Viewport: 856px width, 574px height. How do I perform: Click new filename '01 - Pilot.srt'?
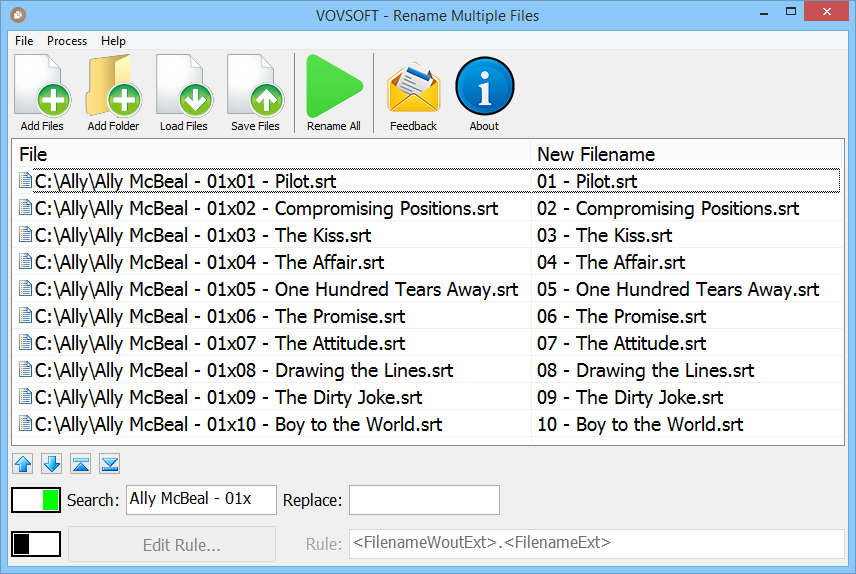(587, 181)
